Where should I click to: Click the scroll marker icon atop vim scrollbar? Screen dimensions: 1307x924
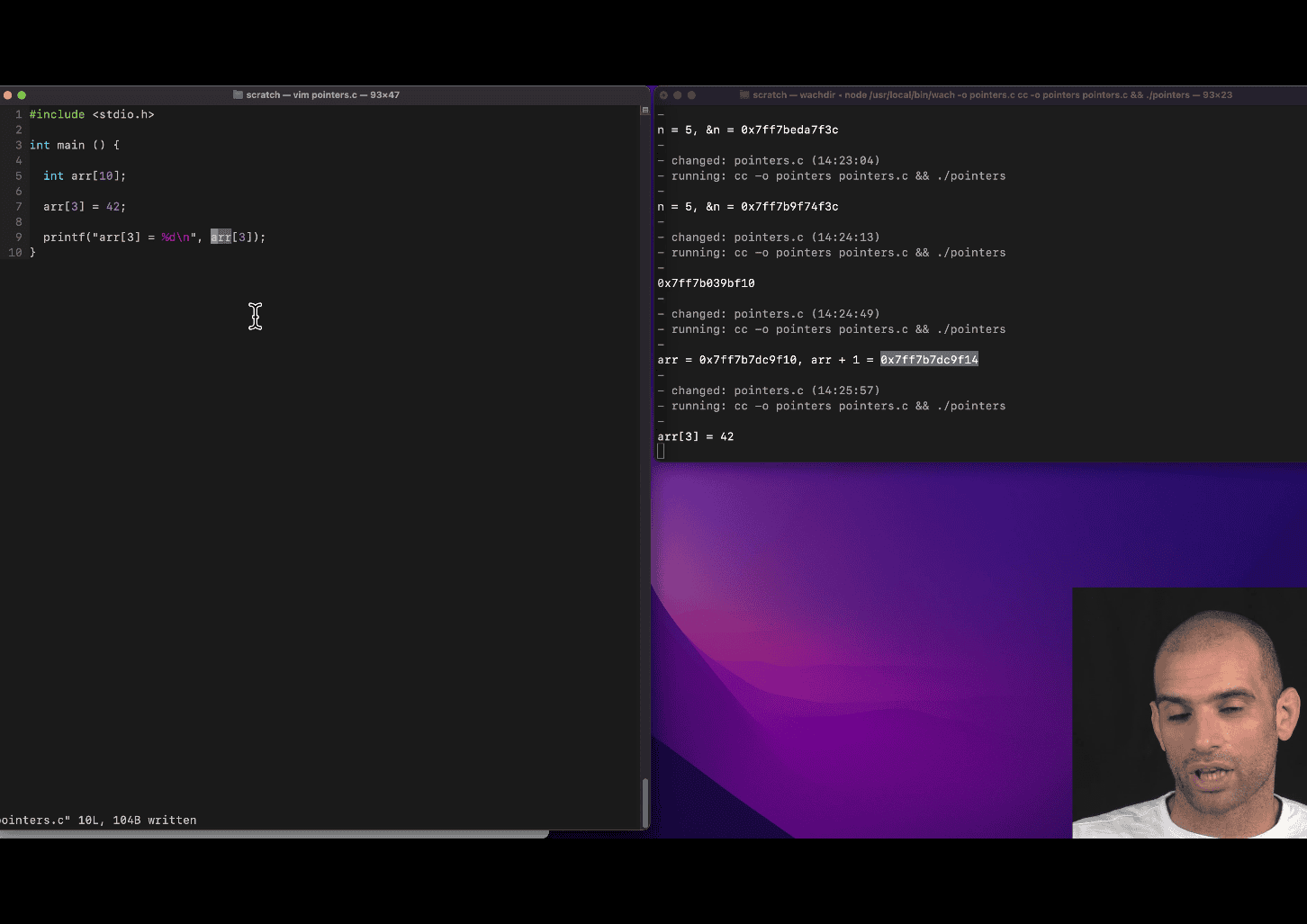click(x=644, y=111)
